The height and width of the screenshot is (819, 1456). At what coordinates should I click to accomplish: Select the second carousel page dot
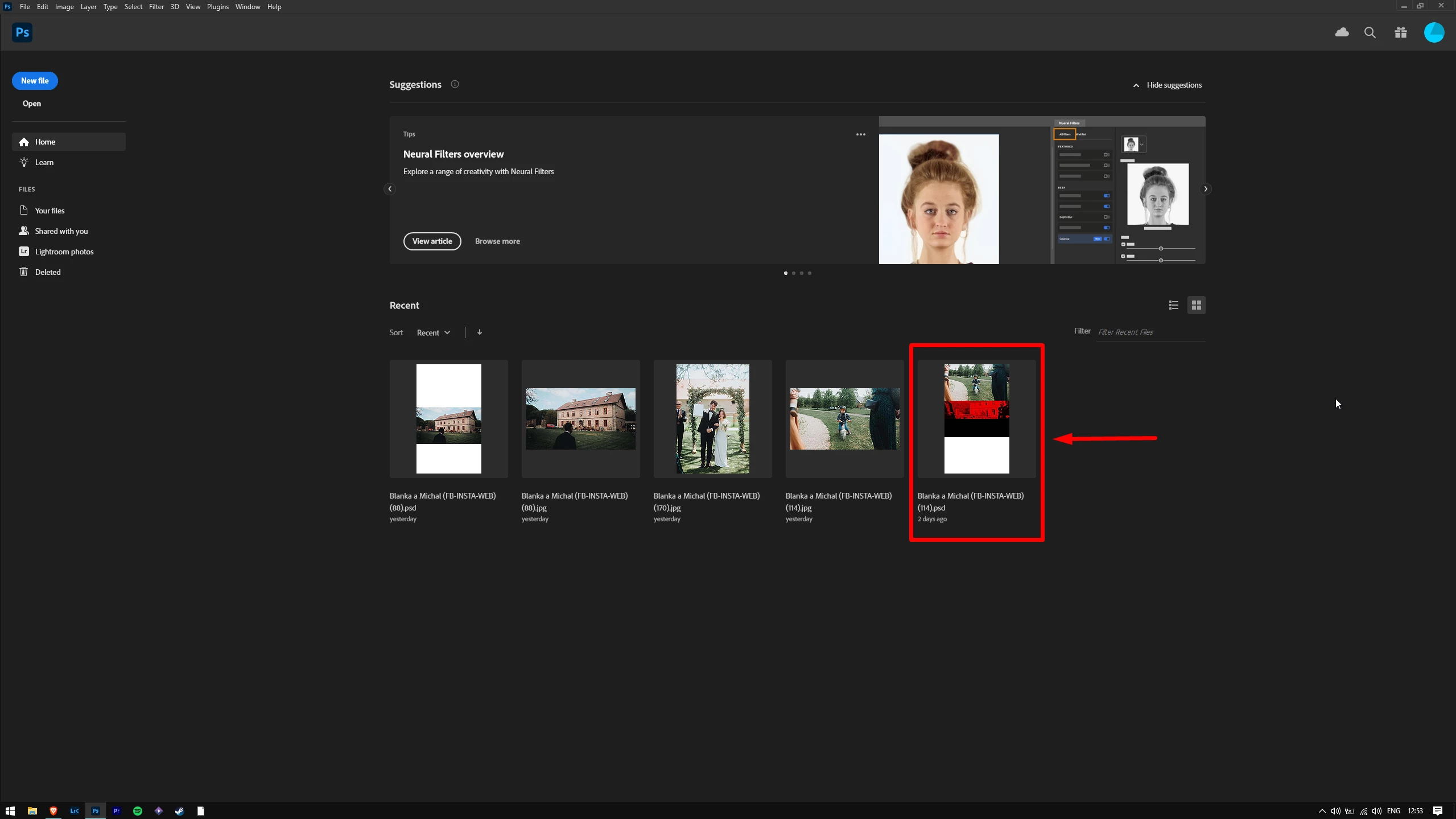point(794,273)
